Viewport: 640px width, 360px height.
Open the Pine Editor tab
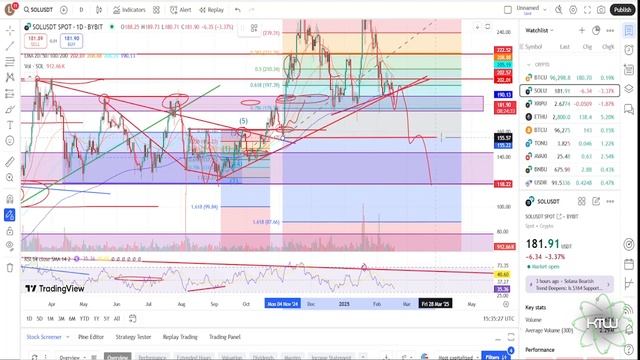pyautogui.click(x=91, y=337)
